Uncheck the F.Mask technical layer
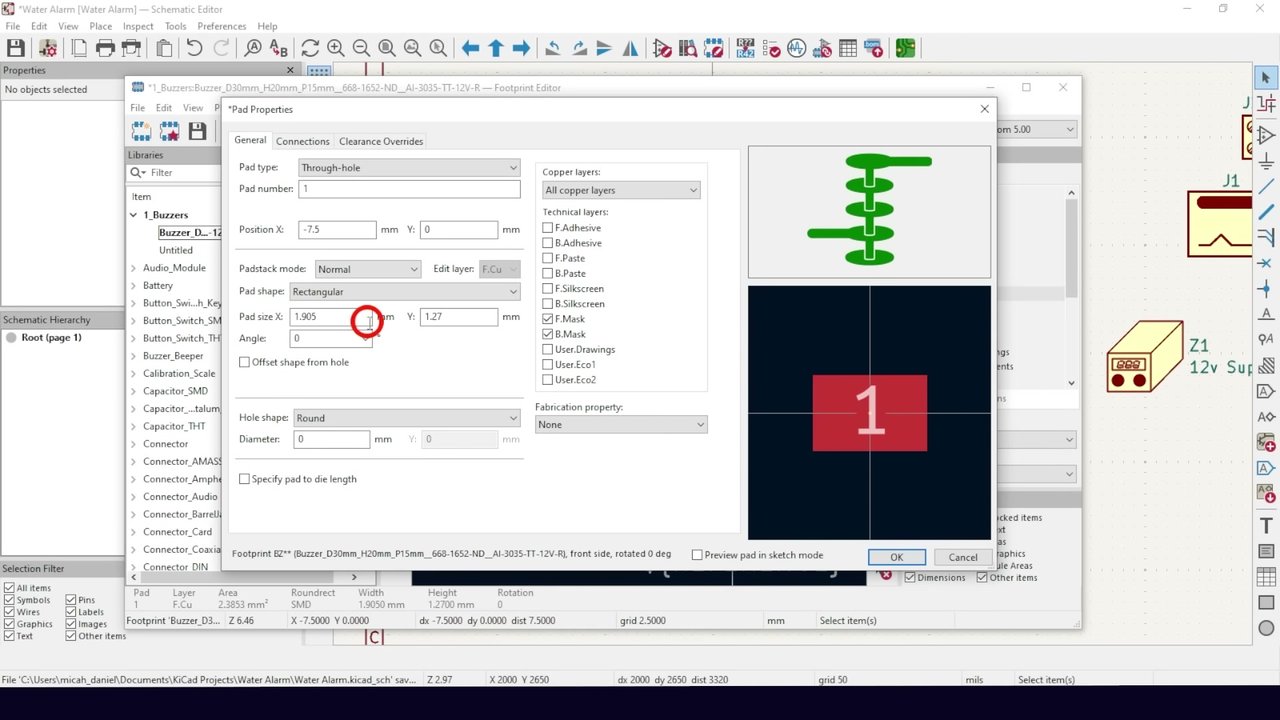 [x=548, y=319]
